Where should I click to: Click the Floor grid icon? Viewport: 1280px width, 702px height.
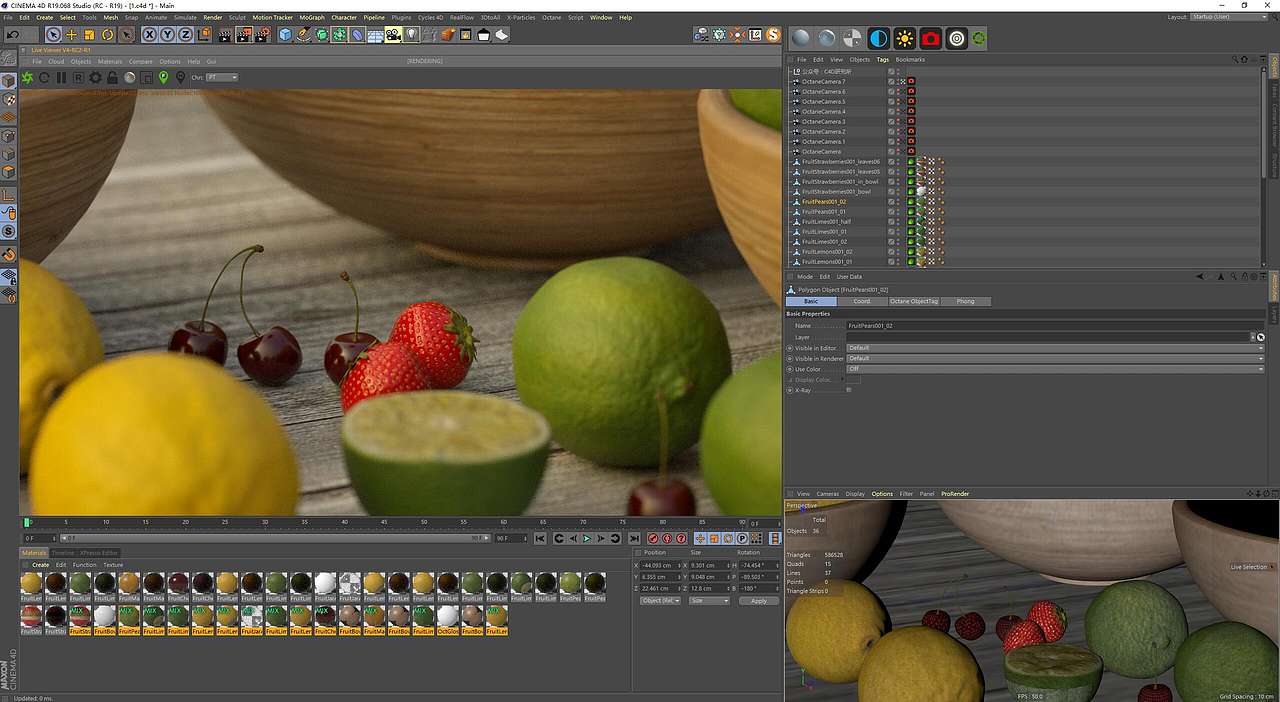375,35
